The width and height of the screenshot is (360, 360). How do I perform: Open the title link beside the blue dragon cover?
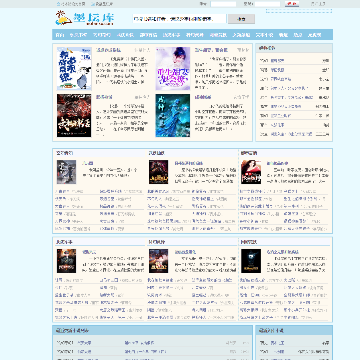click(203, 97)
